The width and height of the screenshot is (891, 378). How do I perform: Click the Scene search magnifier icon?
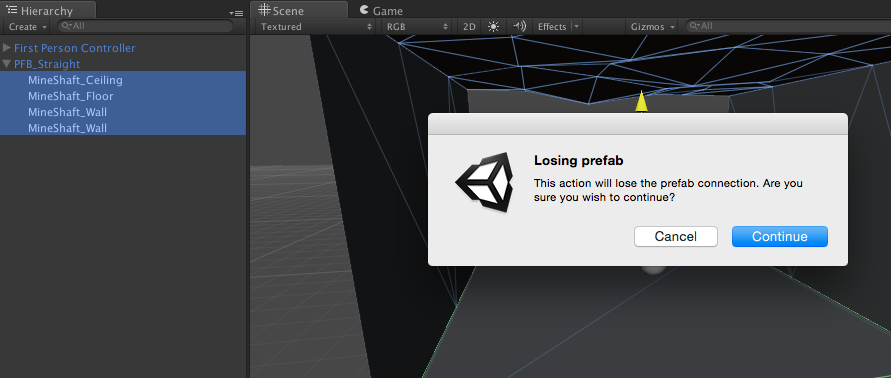(694, 26)
